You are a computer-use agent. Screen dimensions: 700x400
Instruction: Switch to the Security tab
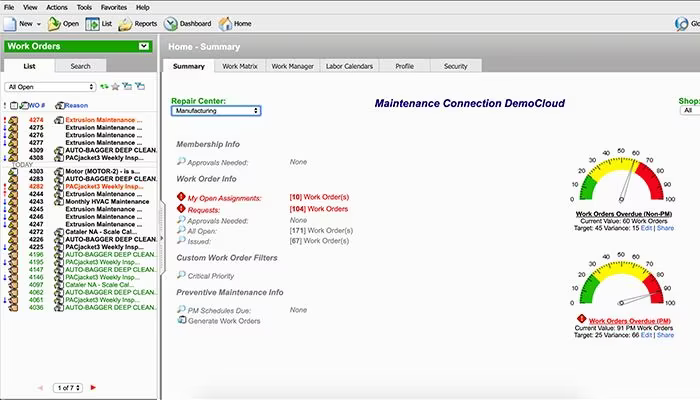tap(455, 66)
